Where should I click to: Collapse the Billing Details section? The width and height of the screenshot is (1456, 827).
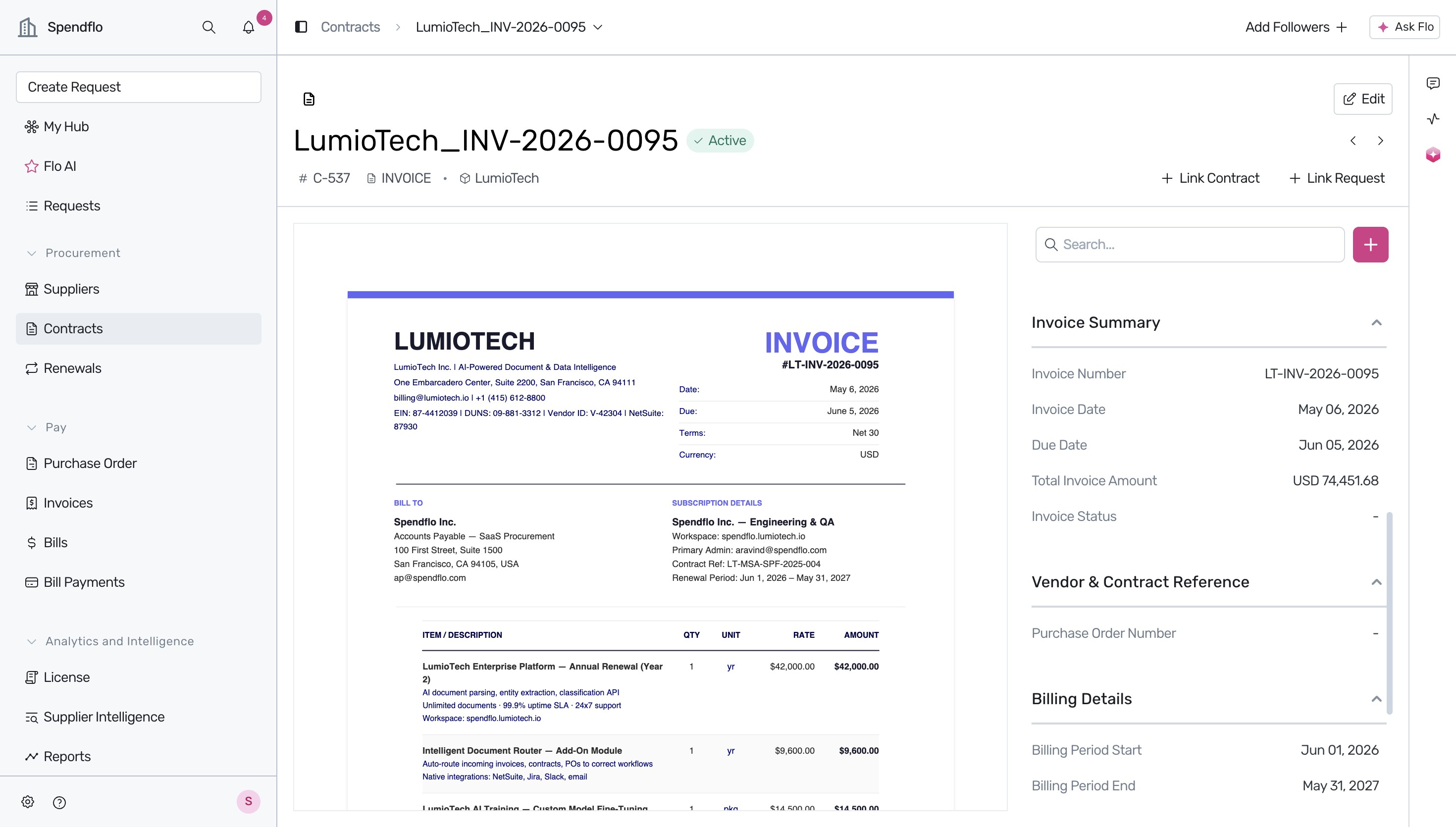(1376, 699)
